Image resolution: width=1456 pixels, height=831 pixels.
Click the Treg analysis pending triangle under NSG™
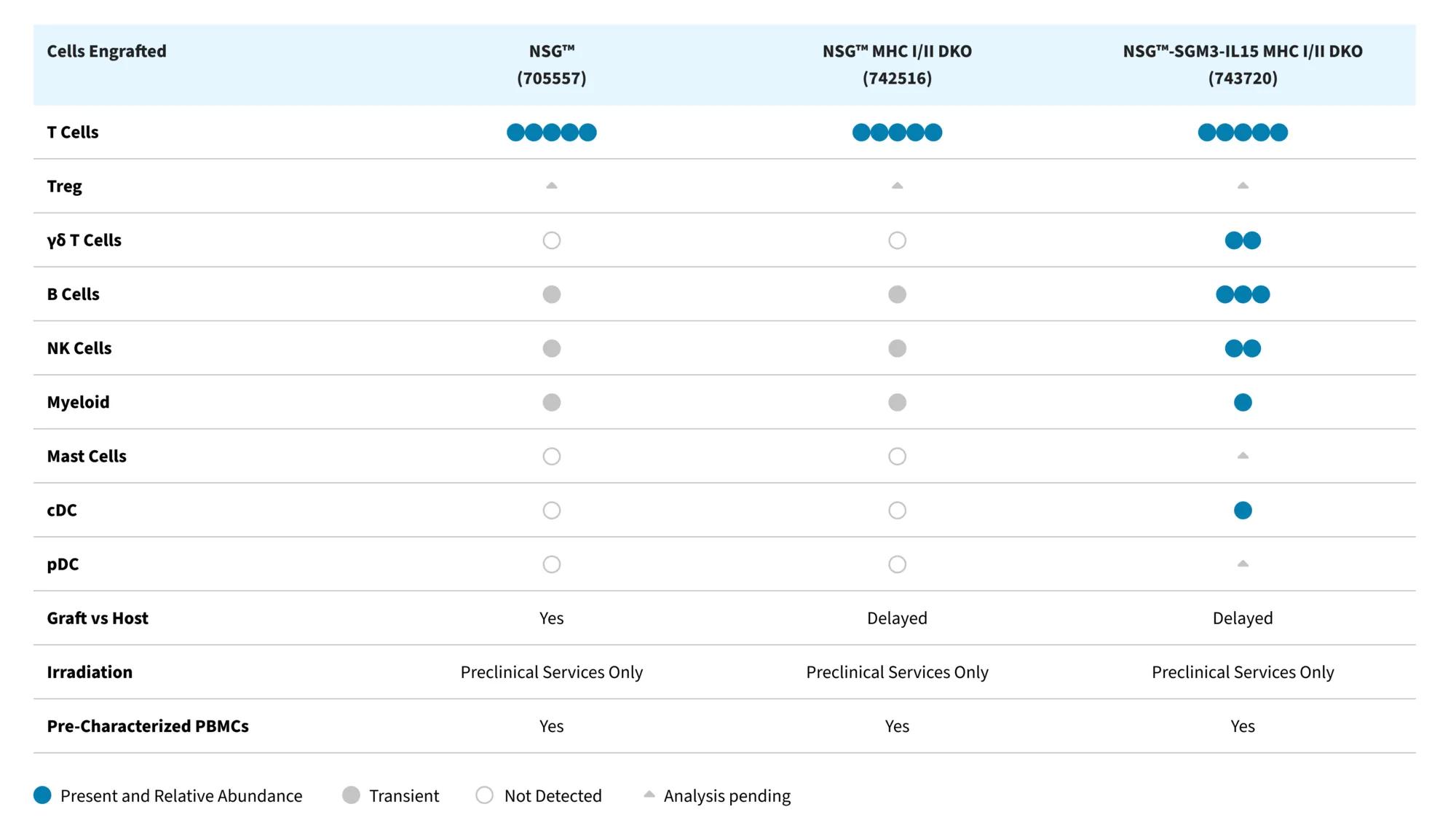pos(551,186)
